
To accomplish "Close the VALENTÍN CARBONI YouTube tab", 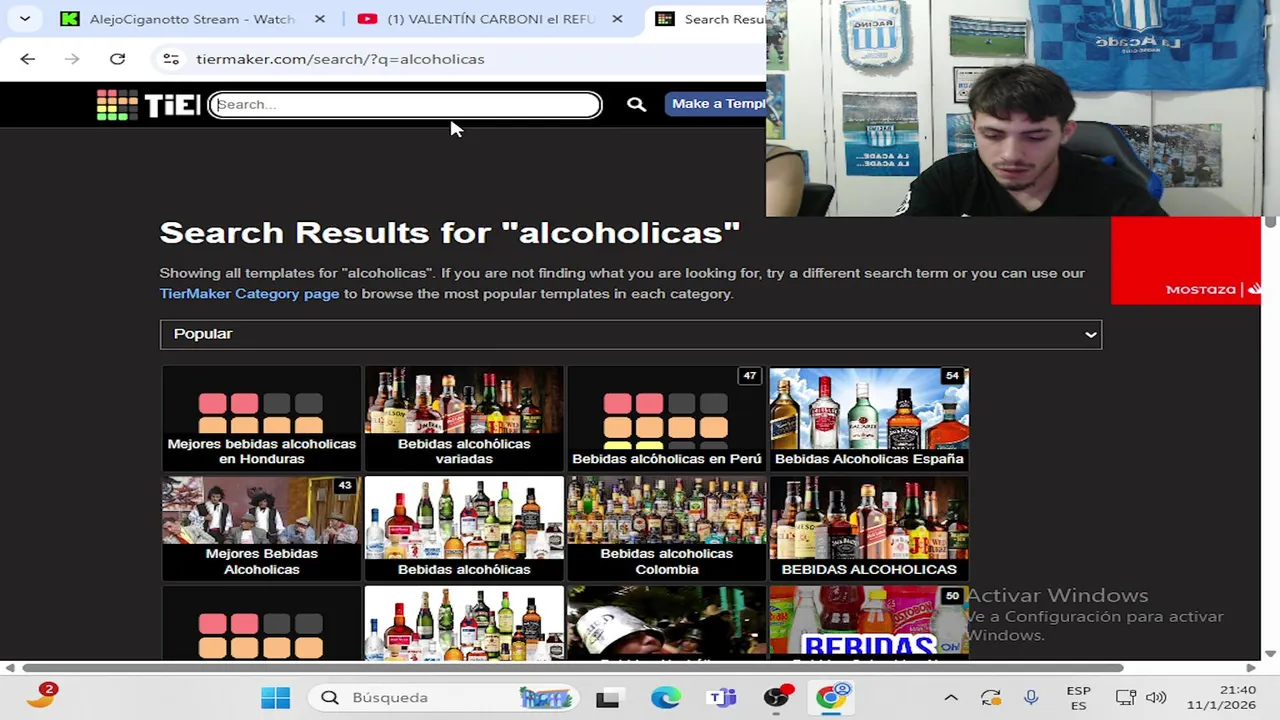I will (617, 19).
